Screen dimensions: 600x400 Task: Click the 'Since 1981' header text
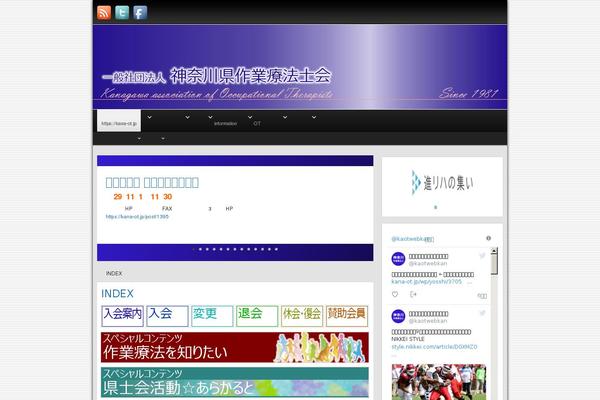click(x=469, y=93)
